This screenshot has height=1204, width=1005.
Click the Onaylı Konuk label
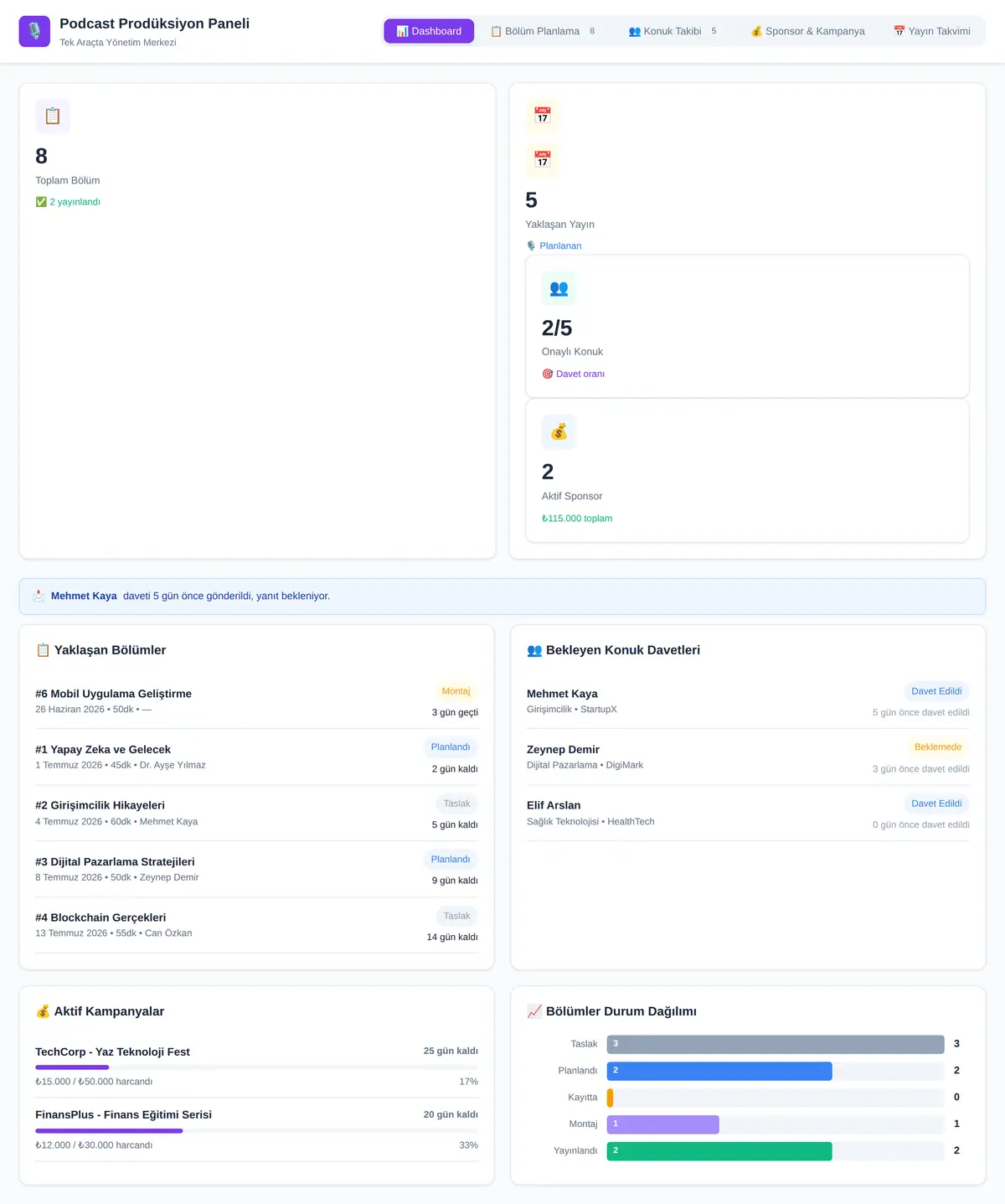click(x=572, y=352)
